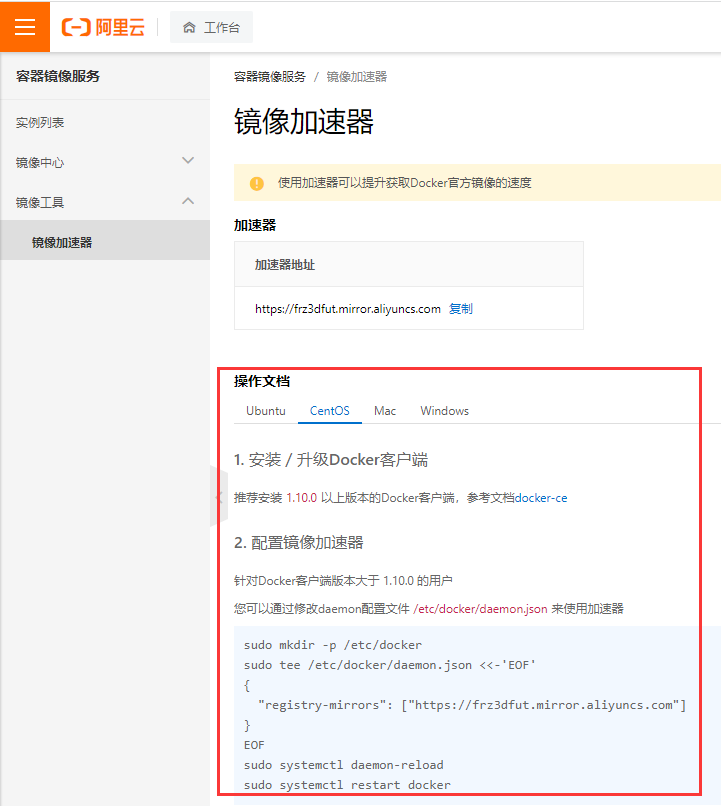Switch to the CentOS tab

[329, 411]
